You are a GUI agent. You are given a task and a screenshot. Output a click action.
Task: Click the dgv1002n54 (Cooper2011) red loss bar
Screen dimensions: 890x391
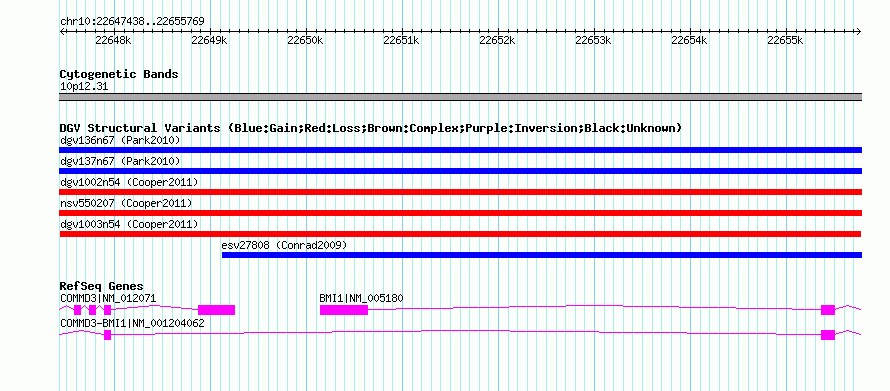tap(460, 192)
